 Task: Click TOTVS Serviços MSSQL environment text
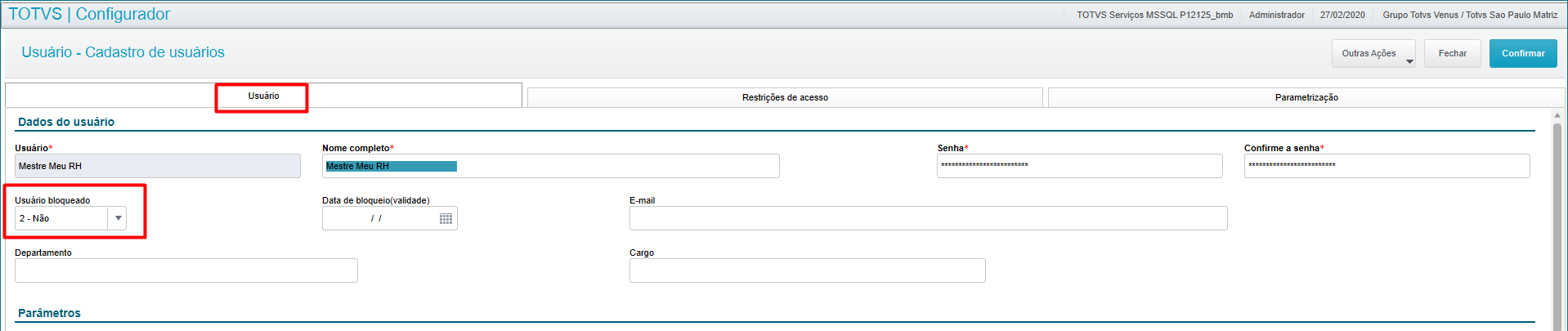(1154, 15)
